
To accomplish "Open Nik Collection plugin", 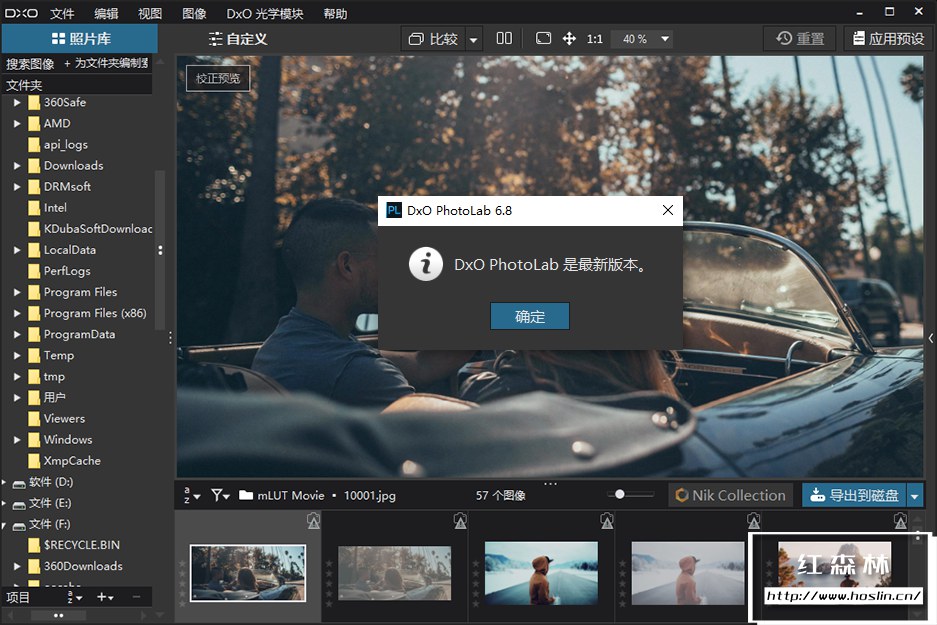I will pos(730,495).
